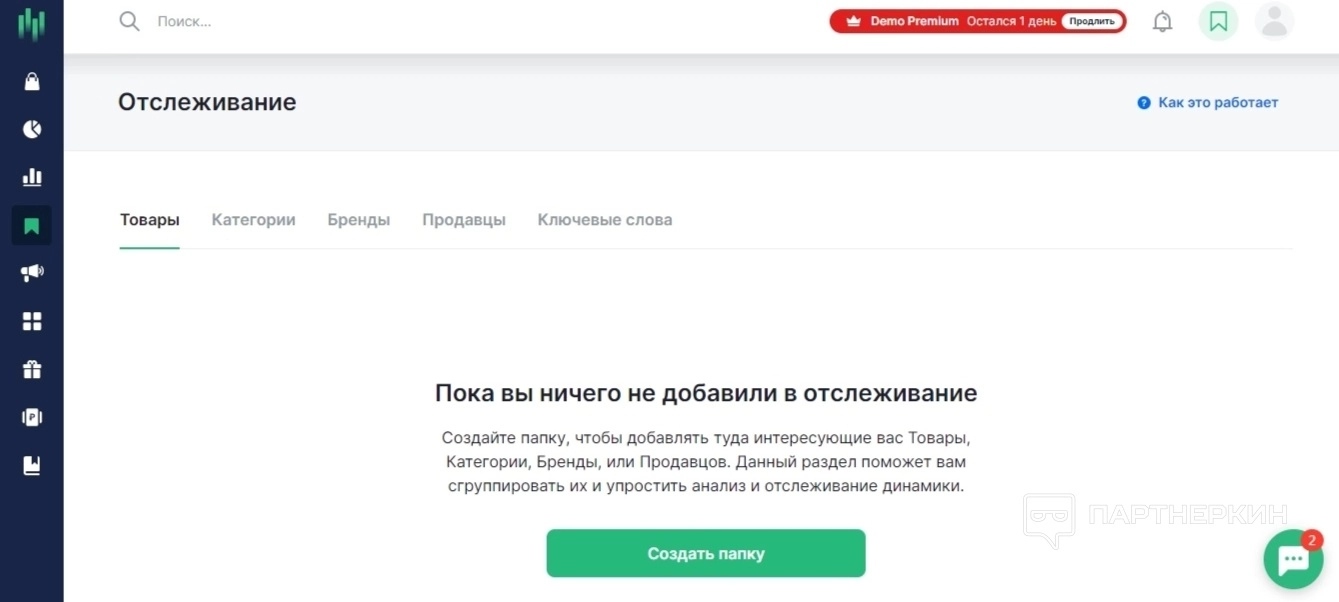
Task: Open the bar chart sidebar section
Action: 32,177
